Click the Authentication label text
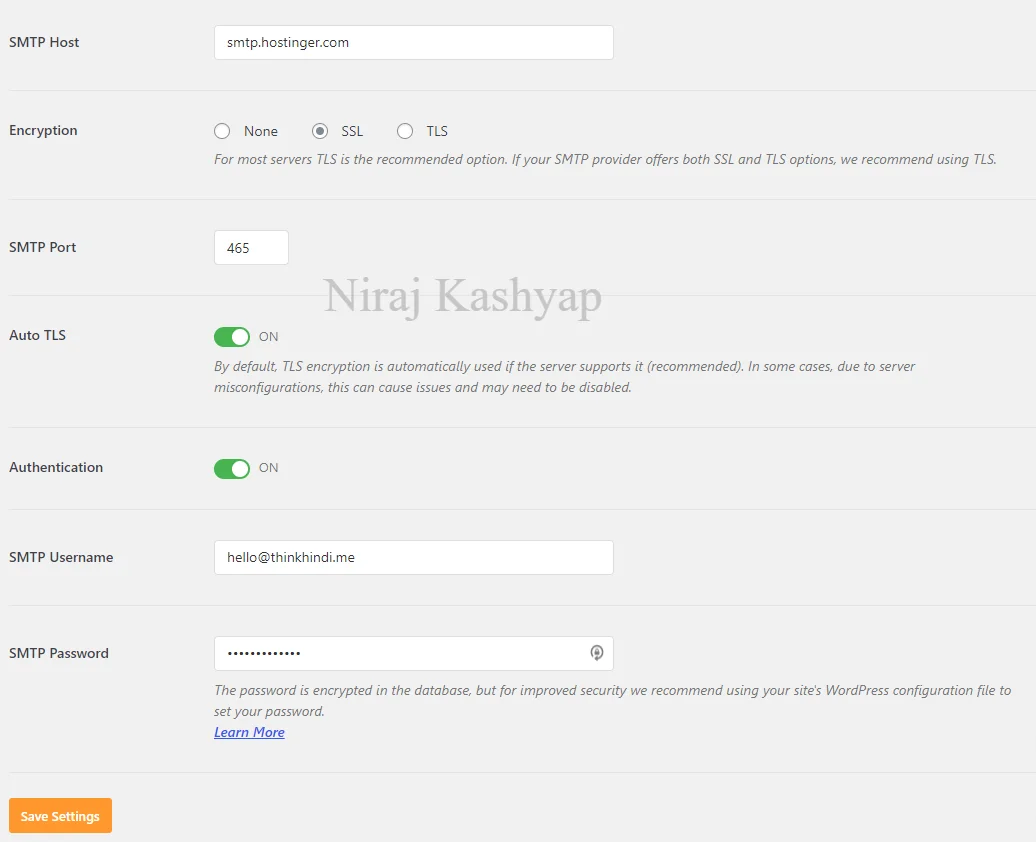1036x842 pixels. point(56,467)
